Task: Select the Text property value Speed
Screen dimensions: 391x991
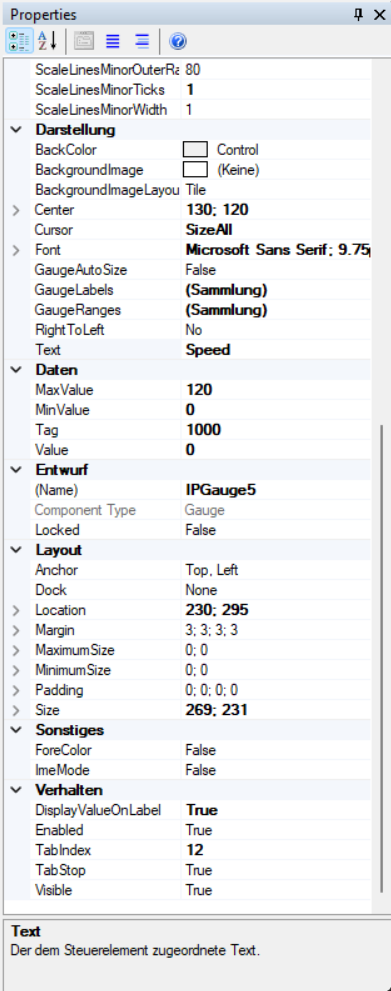Action: click(208, 350)
